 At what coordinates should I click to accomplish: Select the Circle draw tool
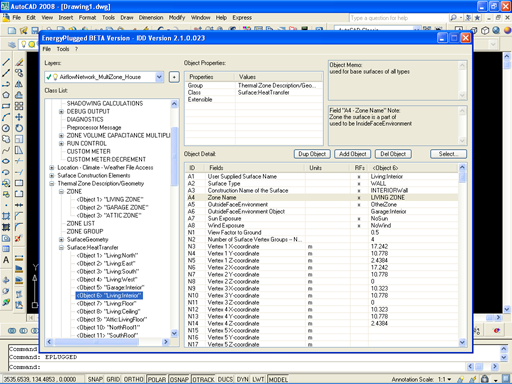6,128
